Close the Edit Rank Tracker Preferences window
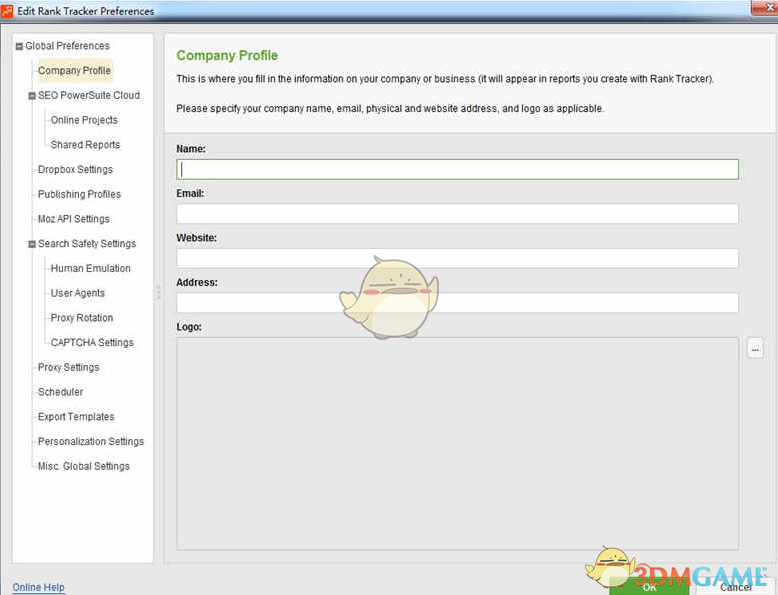 click(765, 8)
